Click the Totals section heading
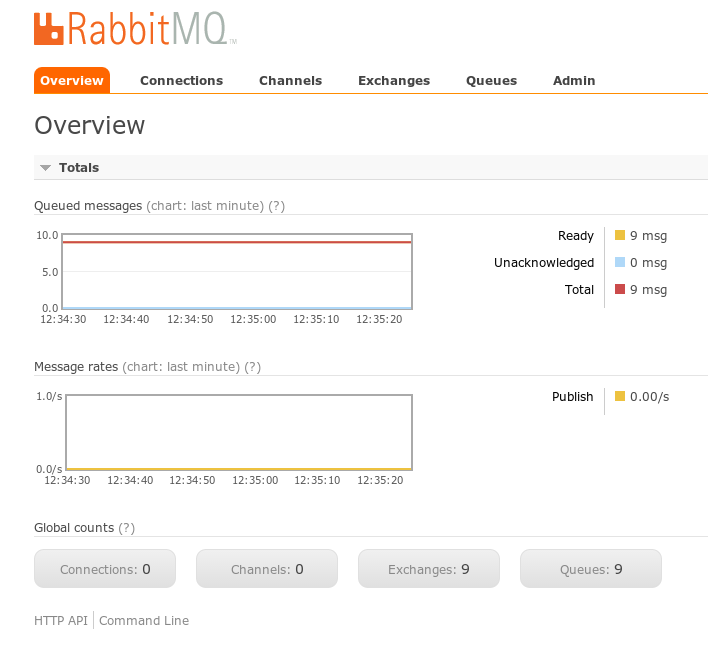Image resolution: width=708 pixels, height=653 pixels. (79, 168)
